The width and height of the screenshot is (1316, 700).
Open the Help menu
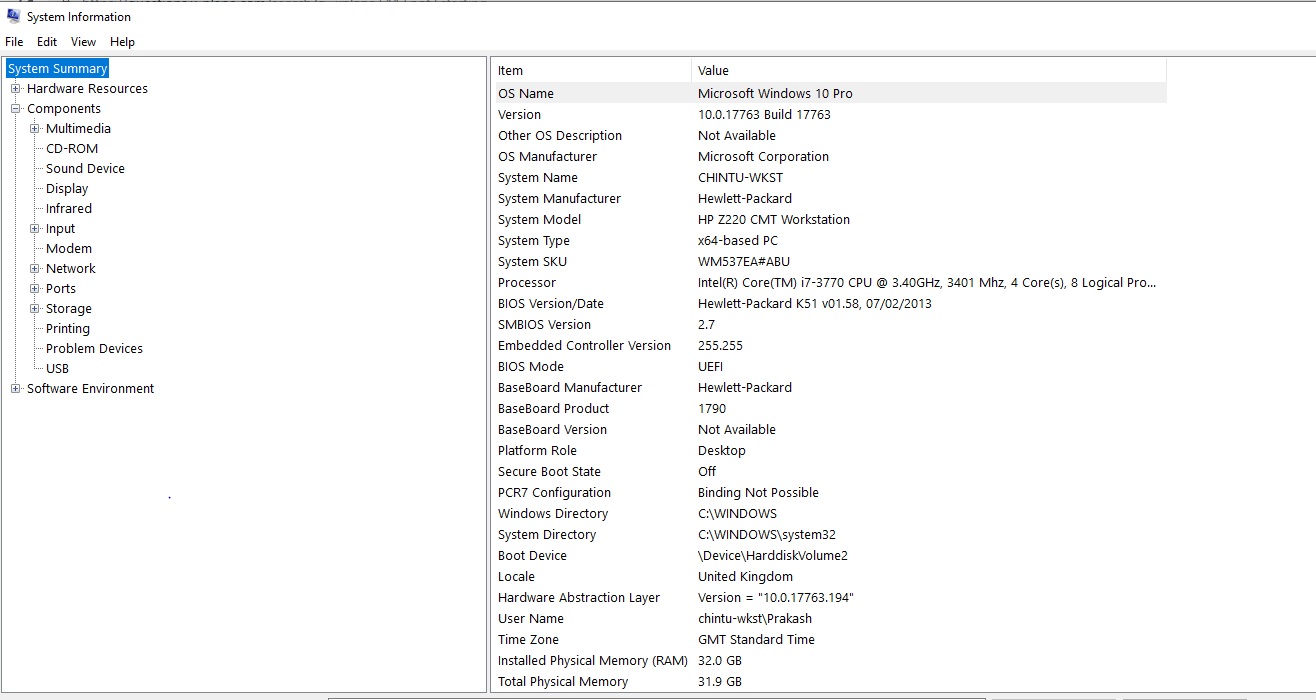point(122,42)
